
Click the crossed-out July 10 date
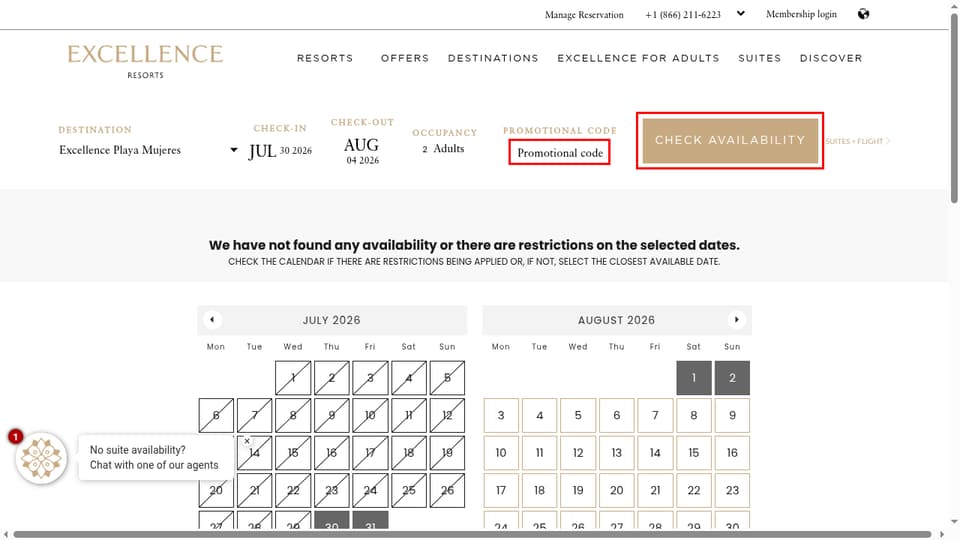coord(370,415)
